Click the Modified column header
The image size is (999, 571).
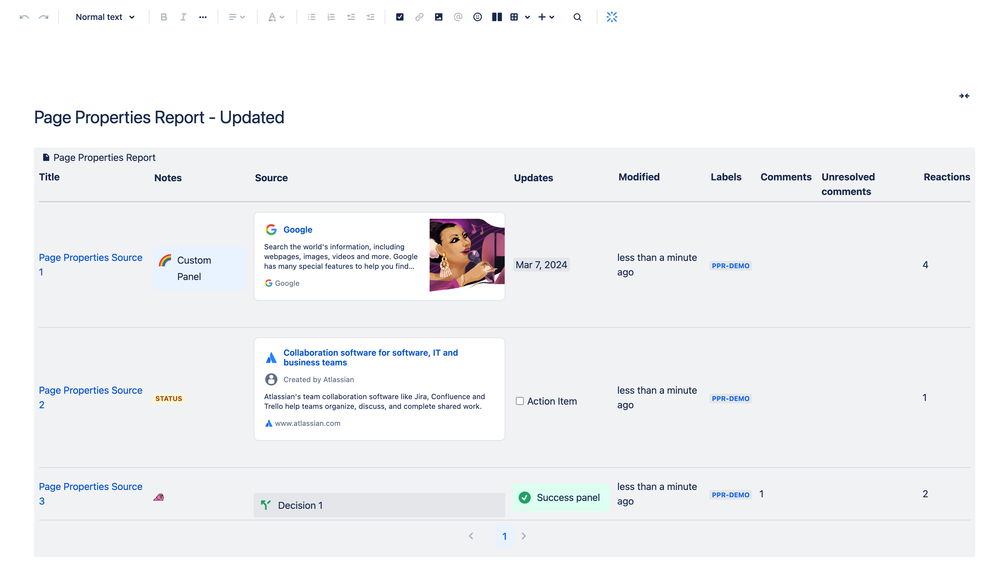639,177
